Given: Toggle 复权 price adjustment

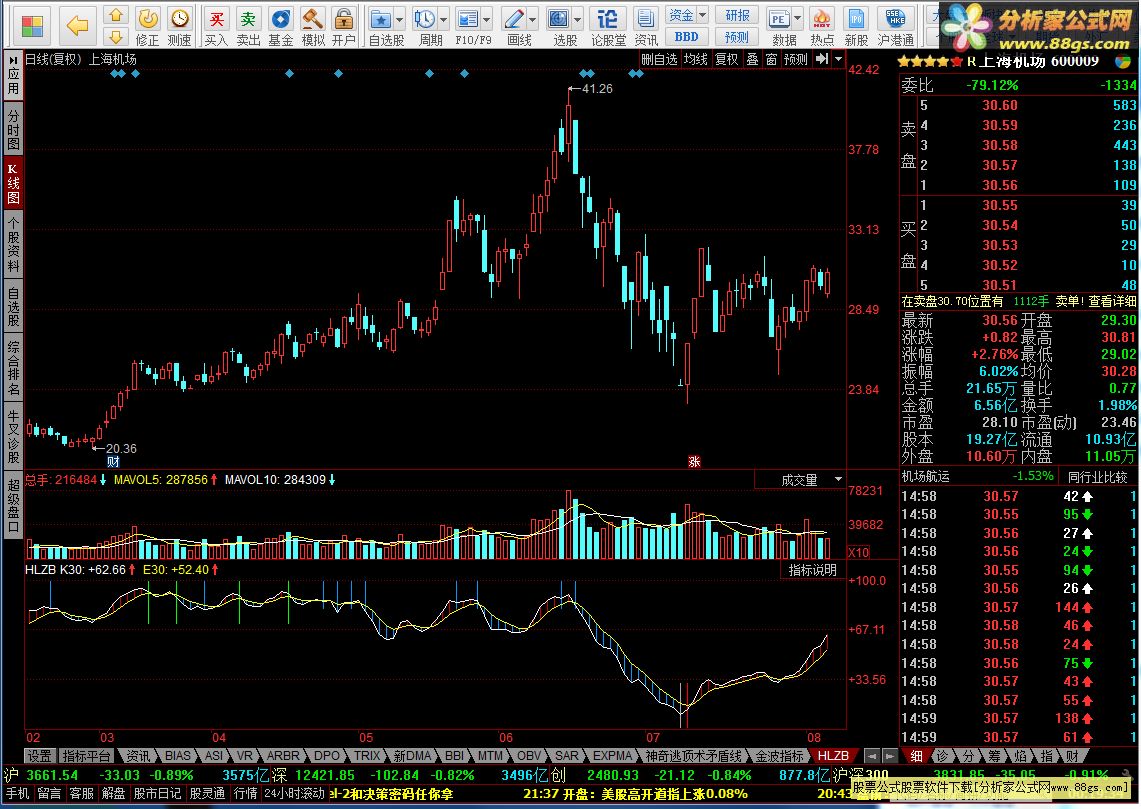Looking at the screenshot, I should pyautogui.click(x=726, y=59).
